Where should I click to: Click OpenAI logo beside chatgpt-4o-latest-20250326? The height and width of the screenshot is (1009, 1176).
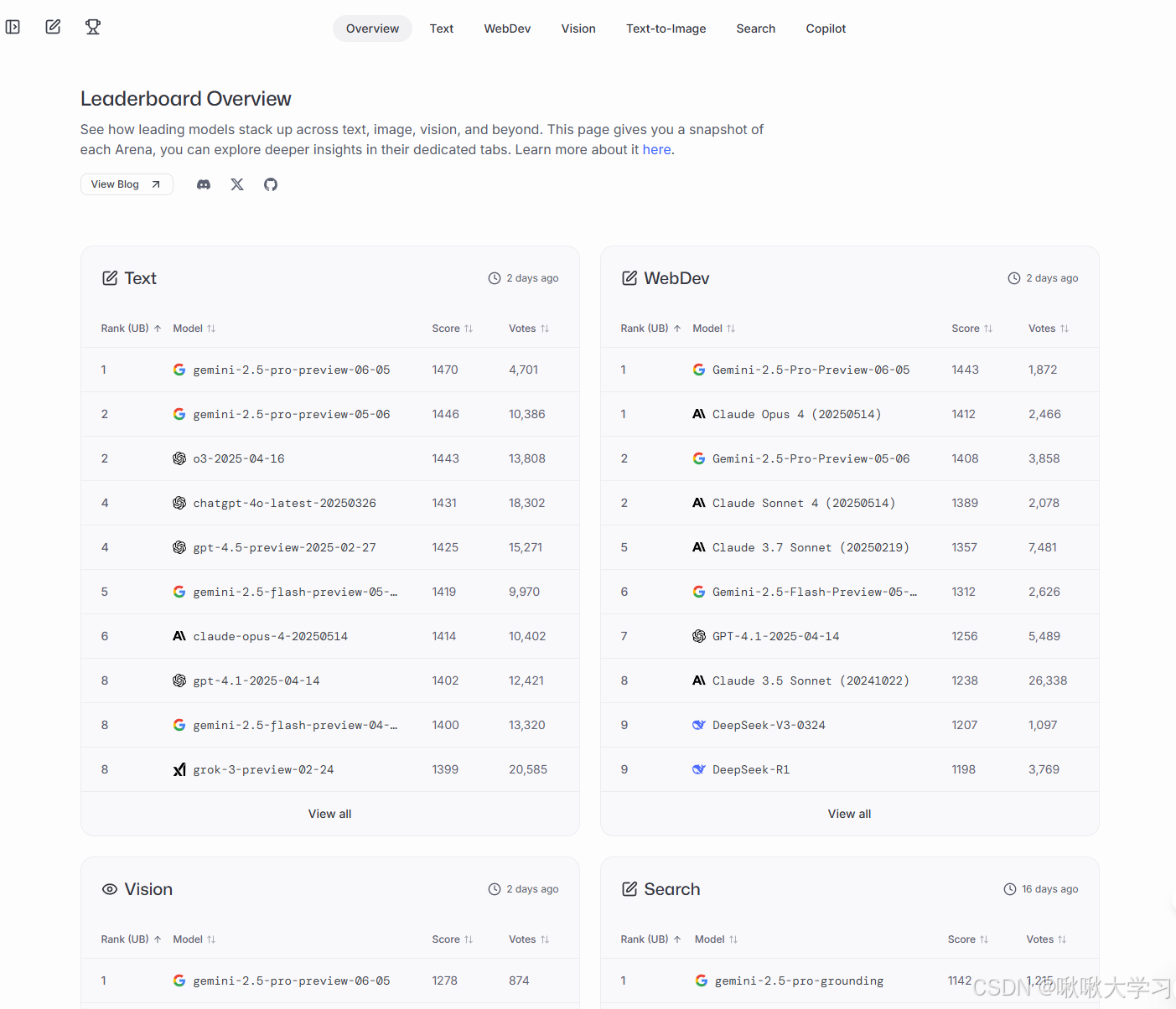pos(179,503)
